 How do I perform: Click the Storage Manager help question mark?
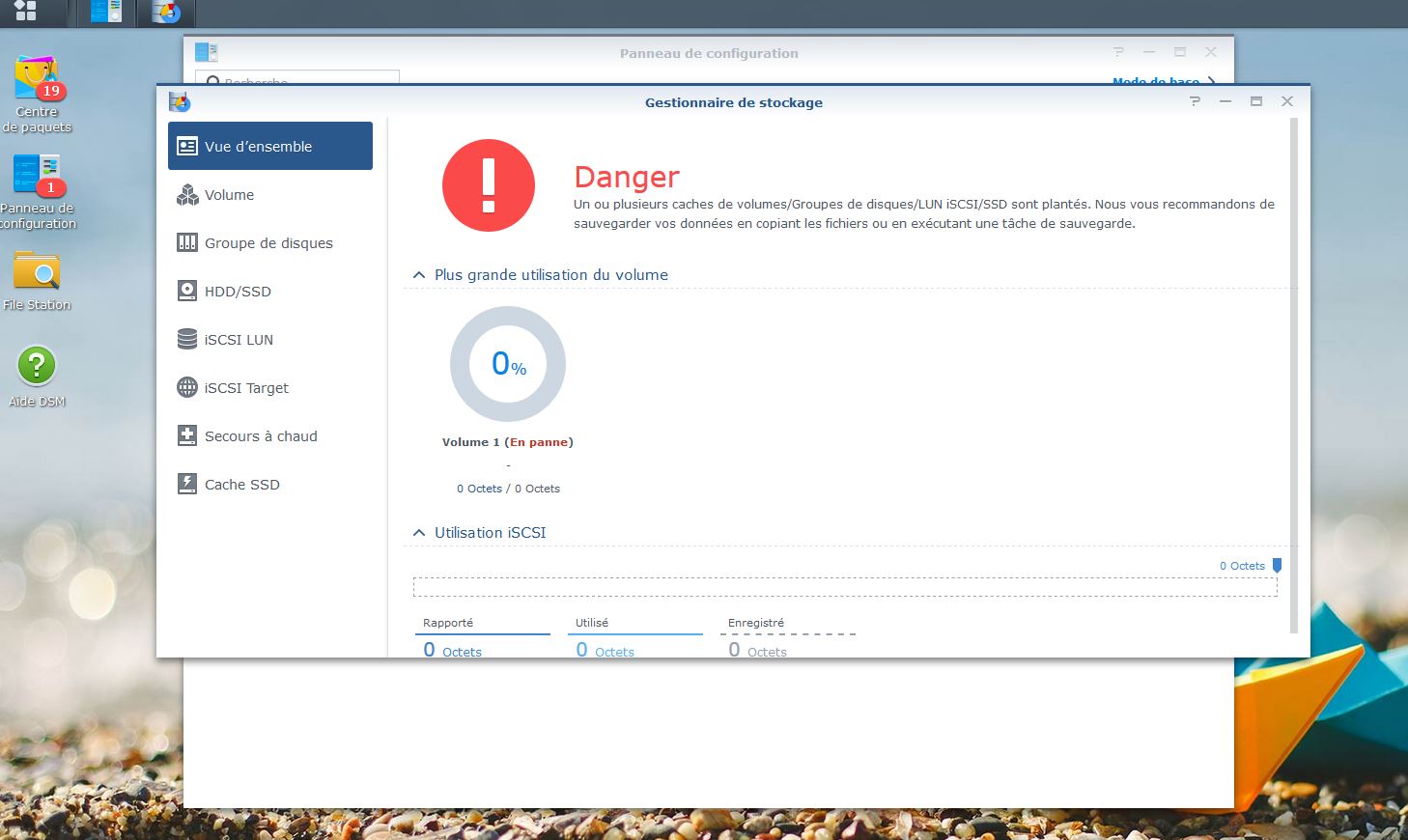click(x=1195, y=101)
